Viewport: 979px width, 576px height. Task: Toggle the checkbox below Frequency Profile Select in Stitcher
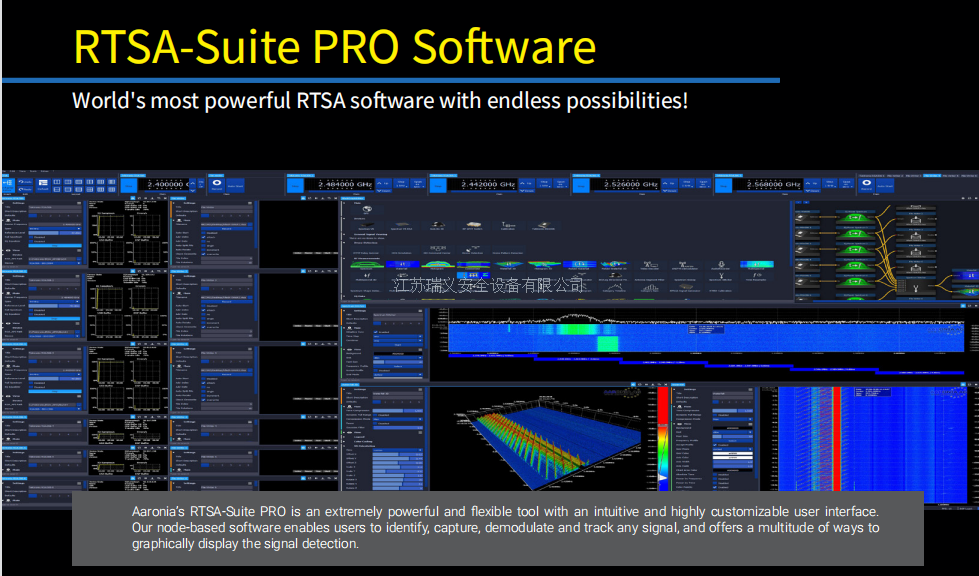tap(374, 371)
